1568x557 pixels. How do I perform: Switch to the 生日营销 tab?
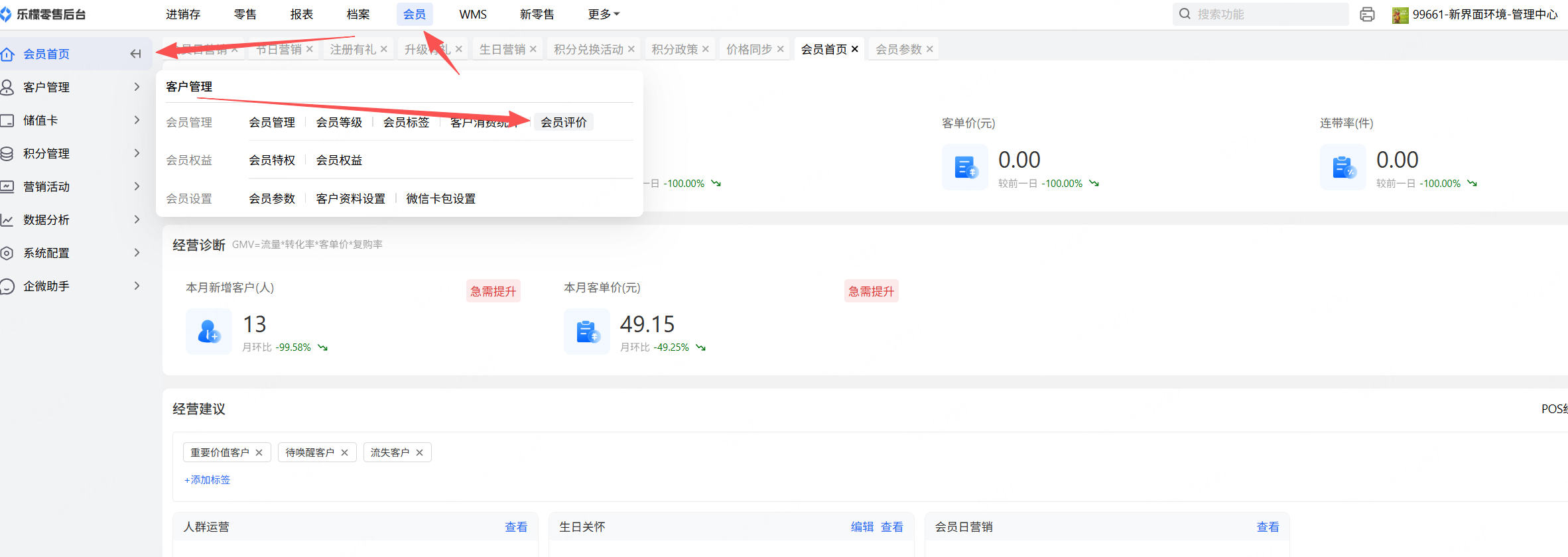pyautogui.click(x=502, y=49)
